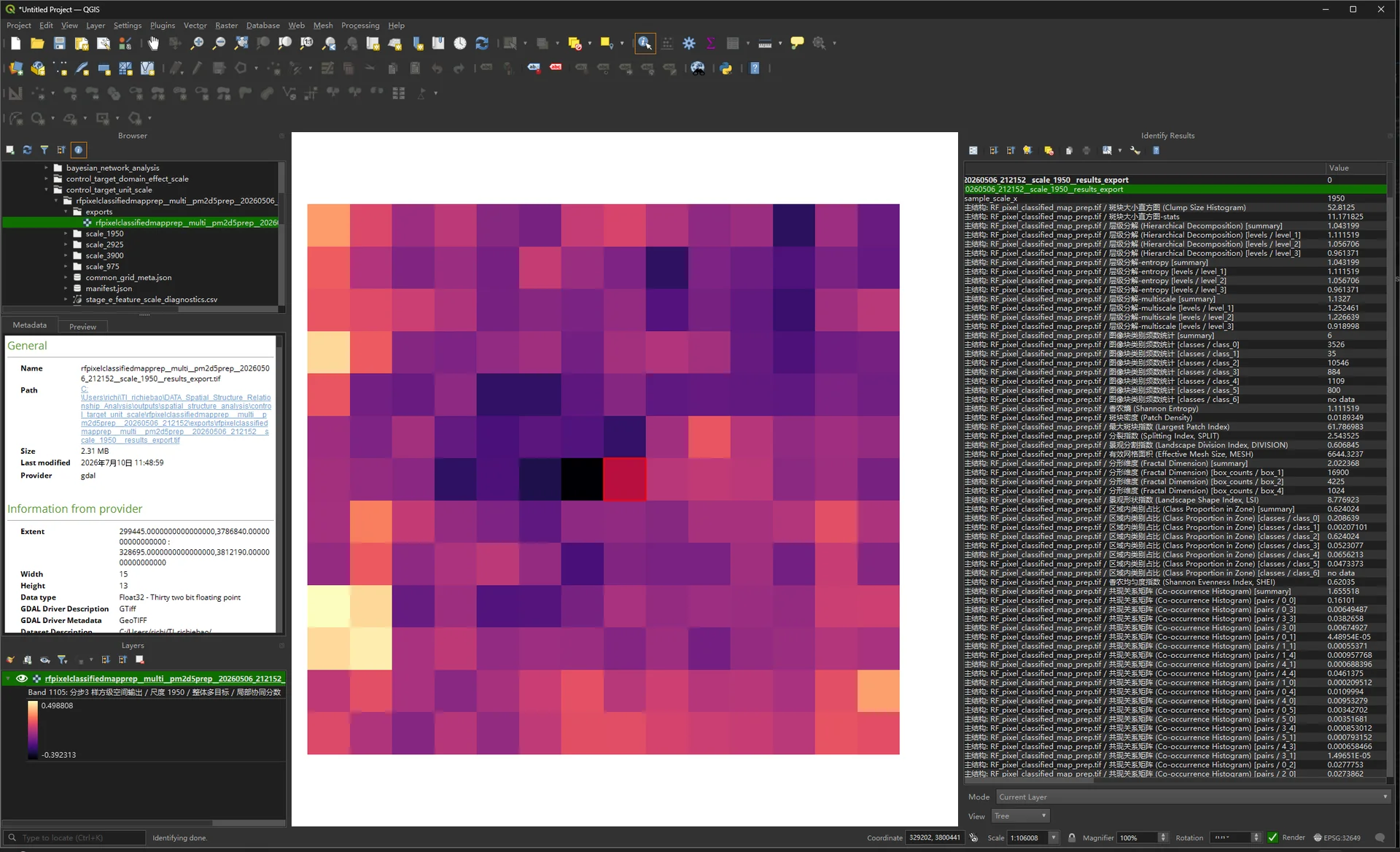Viewport: 1400px width, 852px height.
Task: Expand the scale_3900 folder in Browser
Action: coord(66,256)
